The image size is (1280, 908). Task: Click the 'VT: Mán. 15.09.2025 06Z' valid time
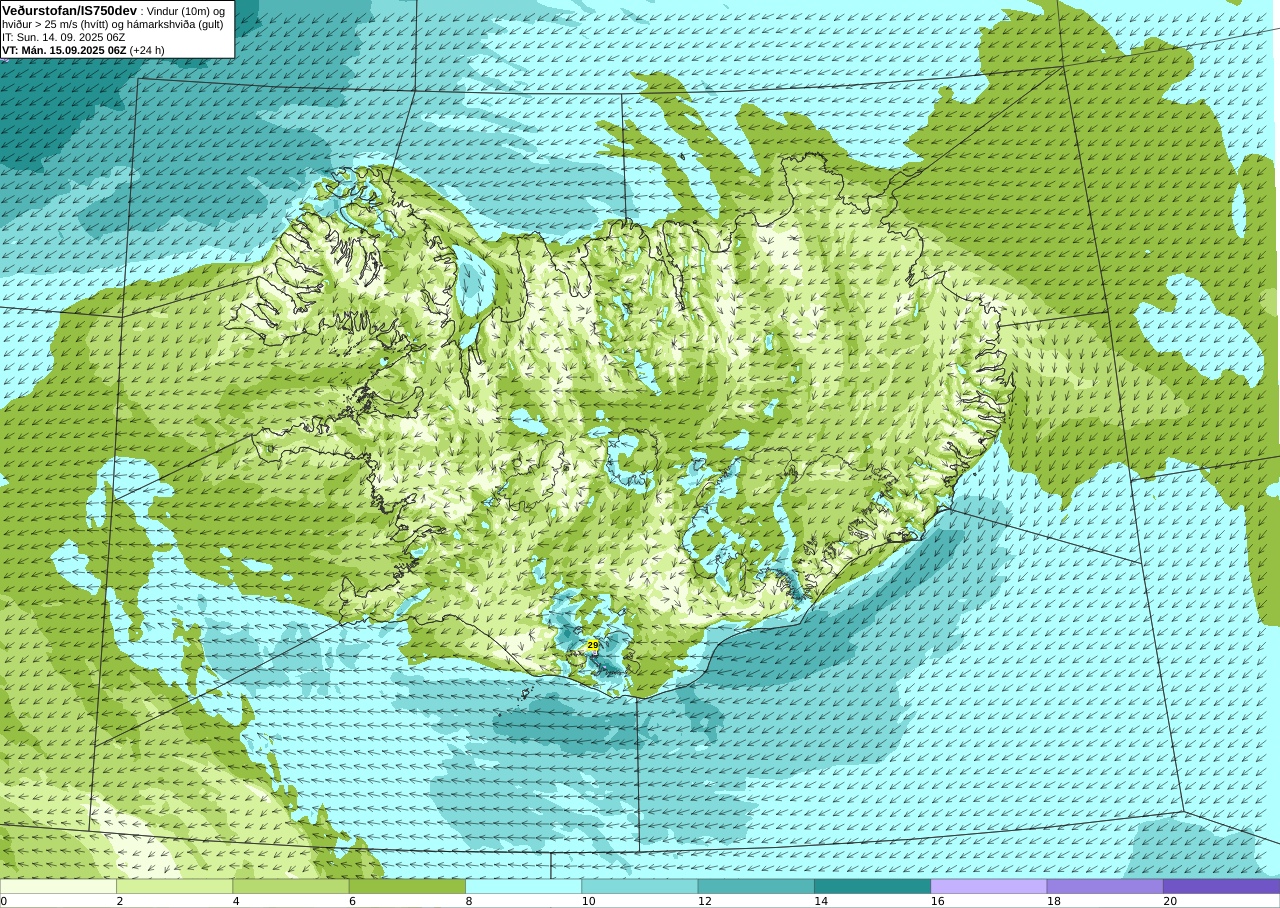pos(64,50)
